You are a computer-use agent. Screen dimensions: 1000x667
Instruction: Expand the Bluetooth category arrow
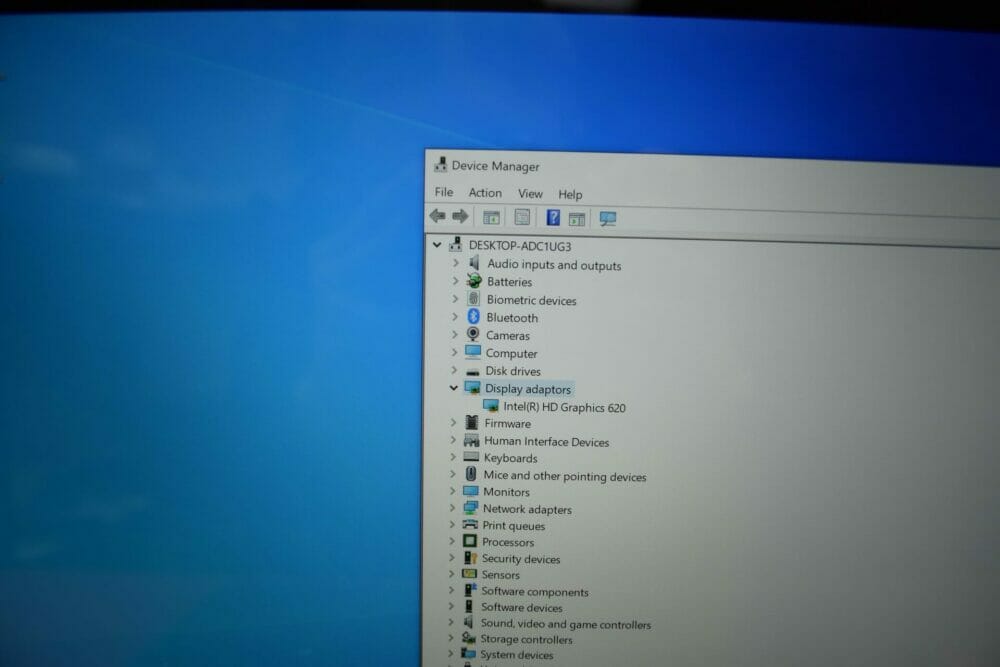[455, 316]
